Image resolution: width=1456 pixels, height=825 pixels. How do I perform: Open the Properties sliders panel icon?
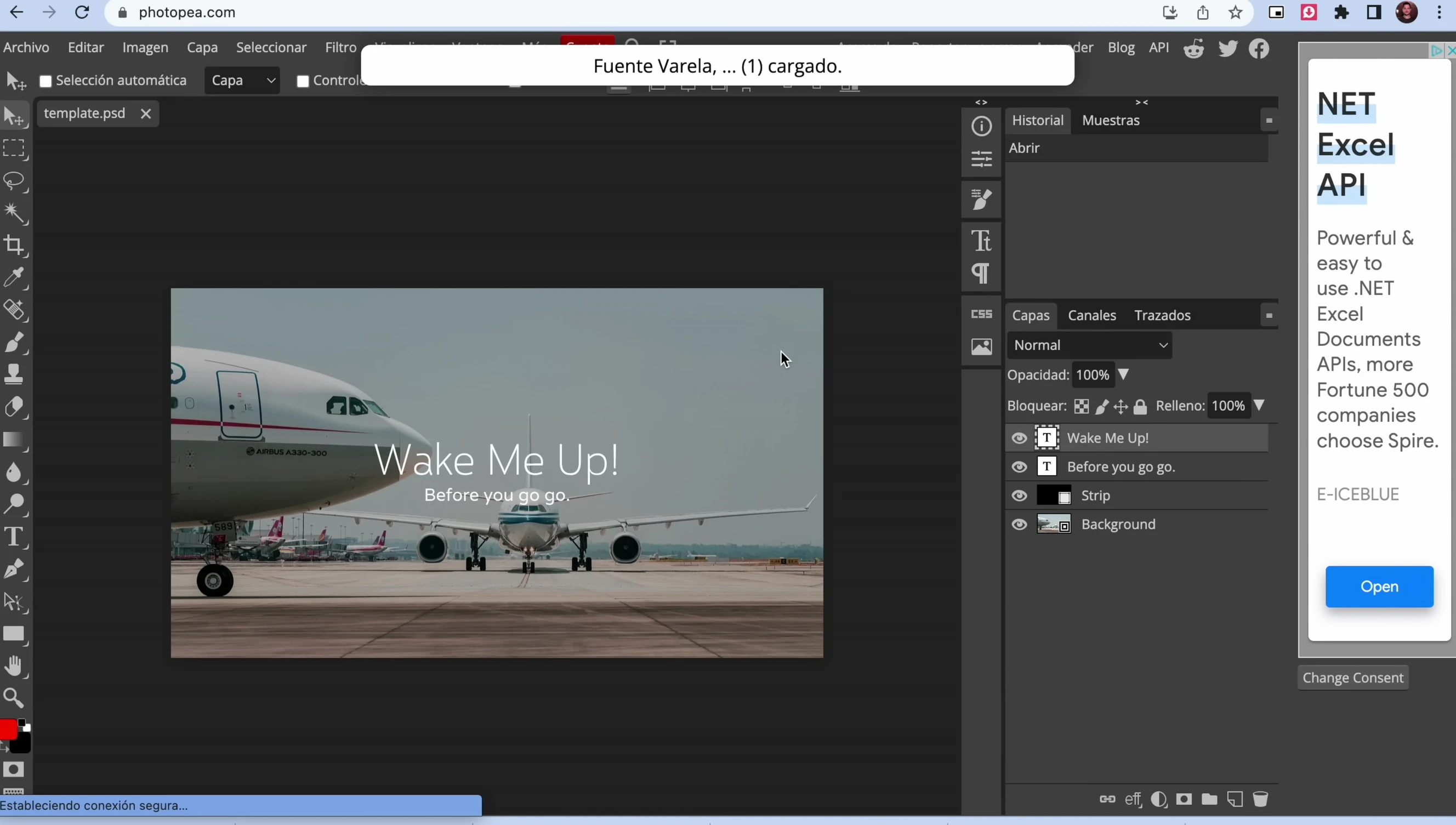click(x=981, y=158)
